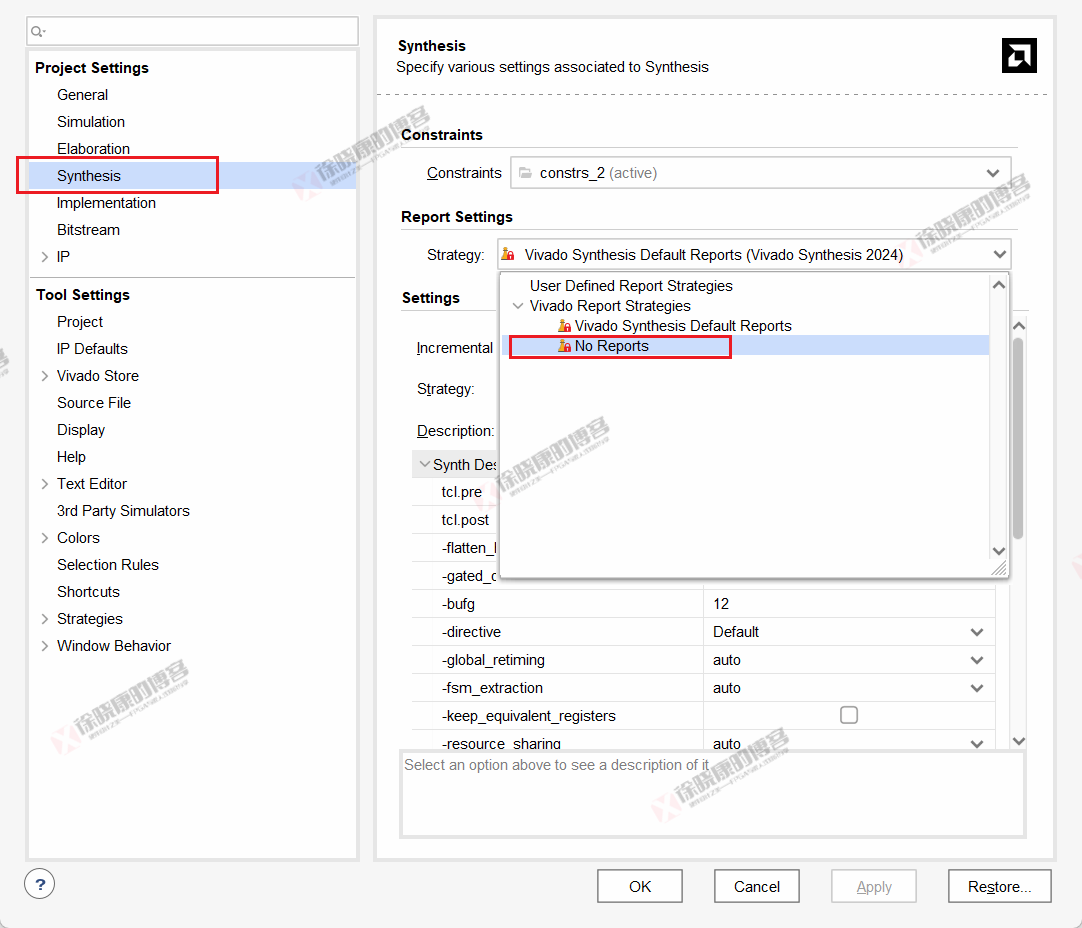Open Implementation settings
This screenshot has height=928, width=1082.
point(106,203)
